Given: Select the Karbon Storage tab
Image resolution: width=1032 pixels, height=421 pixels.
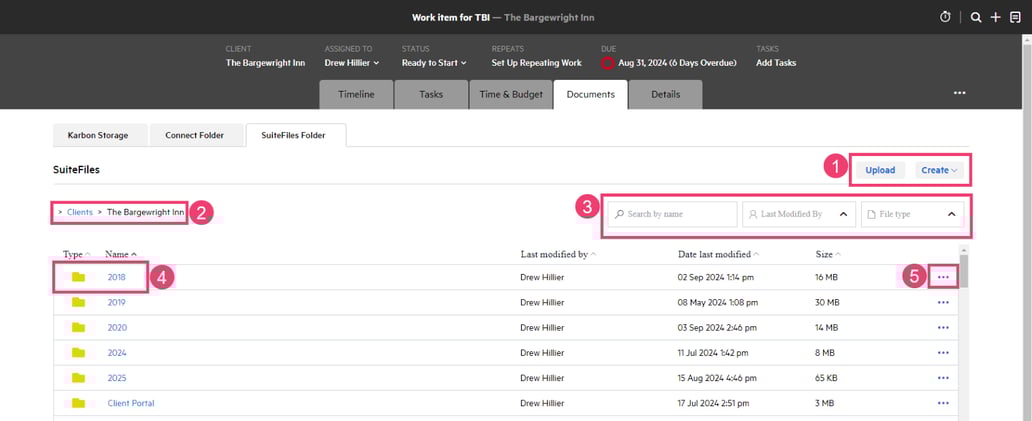Looking at the screenshot, I should click(98, 135).
